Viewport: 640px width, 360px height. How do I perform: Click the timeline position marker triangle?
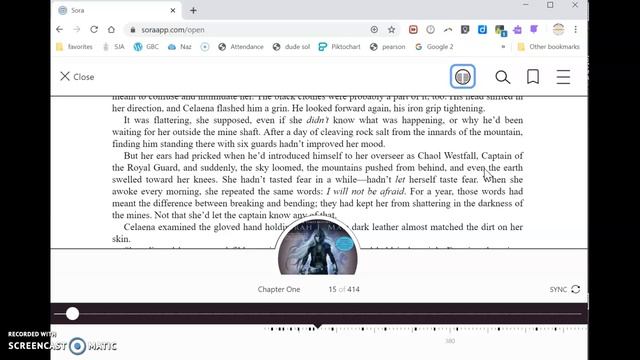[x=318, y=325]
